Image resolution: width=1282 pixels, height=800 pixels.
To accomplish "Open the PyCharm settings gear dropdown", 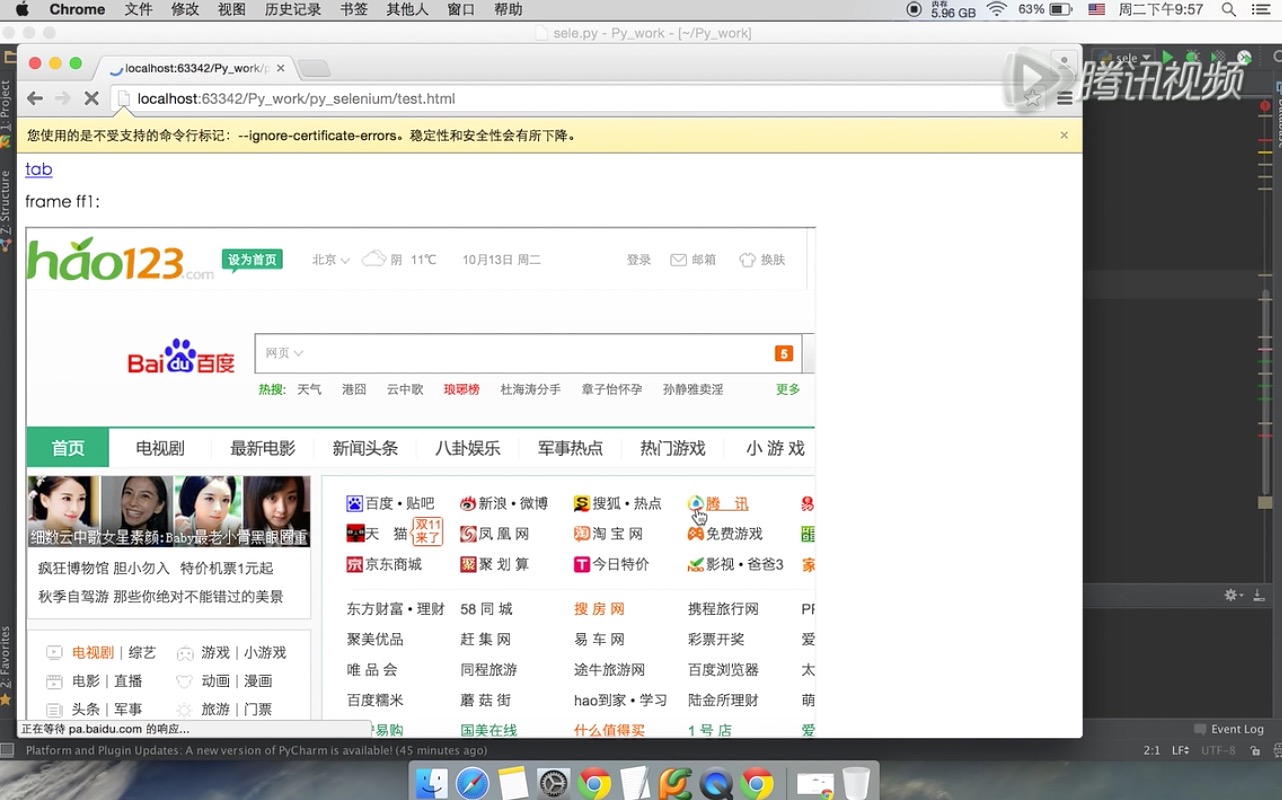I will pyautogui.click(x=1234, y=595).
